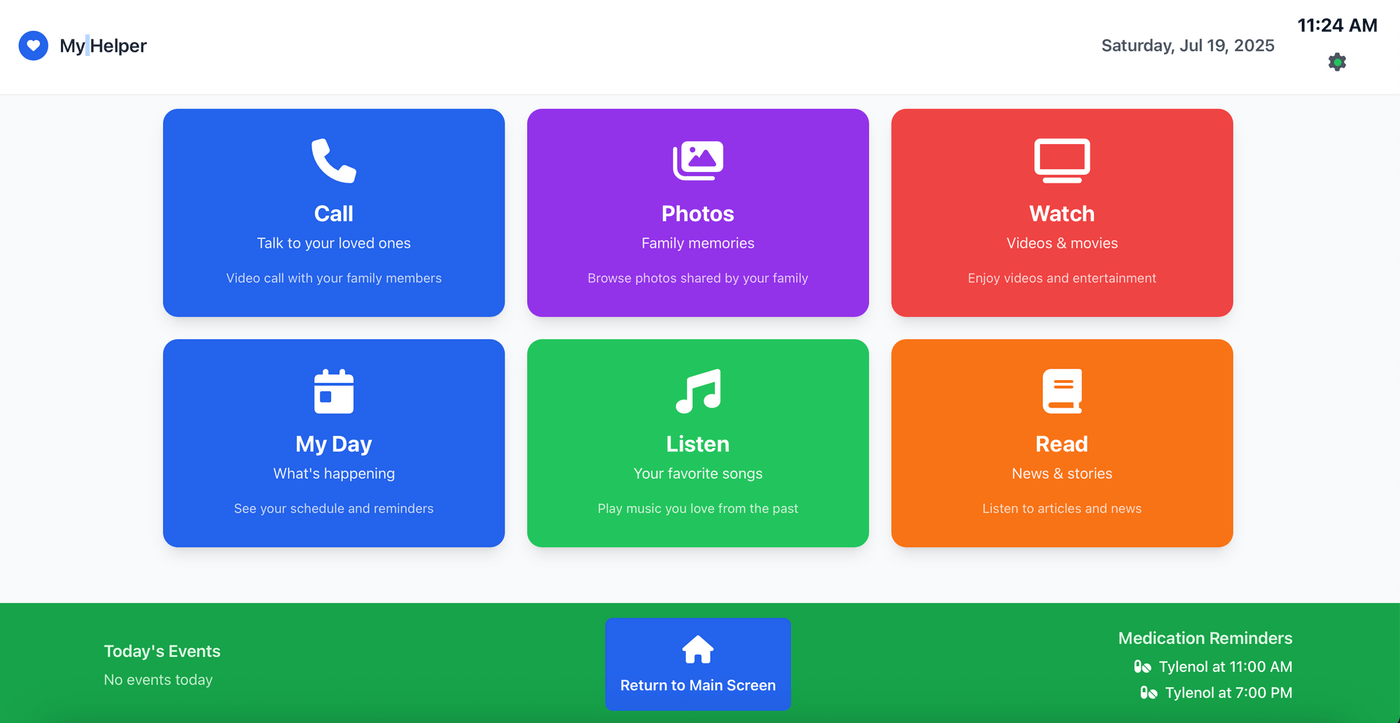Viewport: 1400px width, 723px height.
Task: Click the music note icon in Listen
Action: coord(697,391)
